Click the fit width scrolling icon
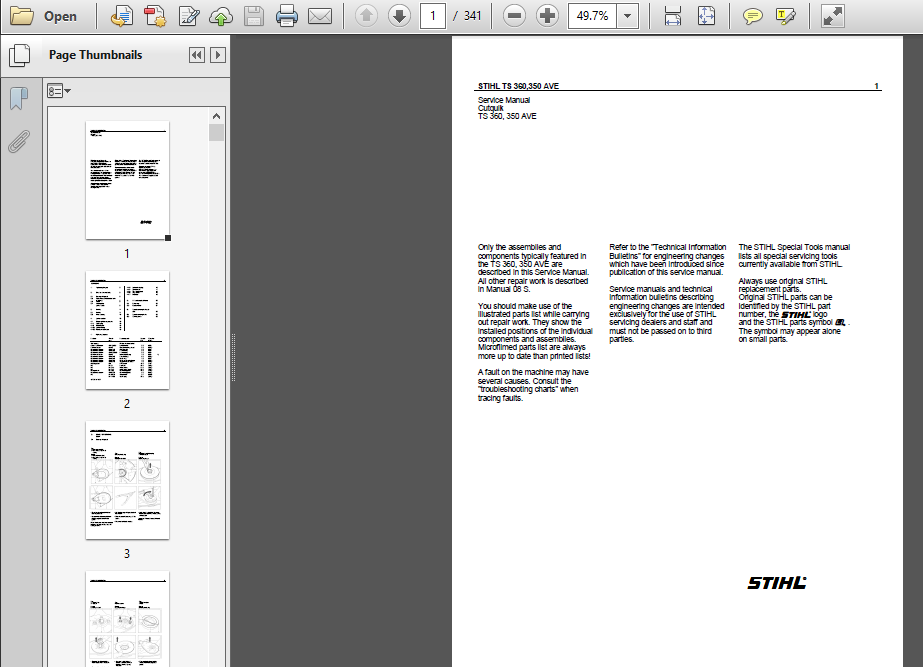This screenshot has height=667, width=923. (x=673, y=16)
